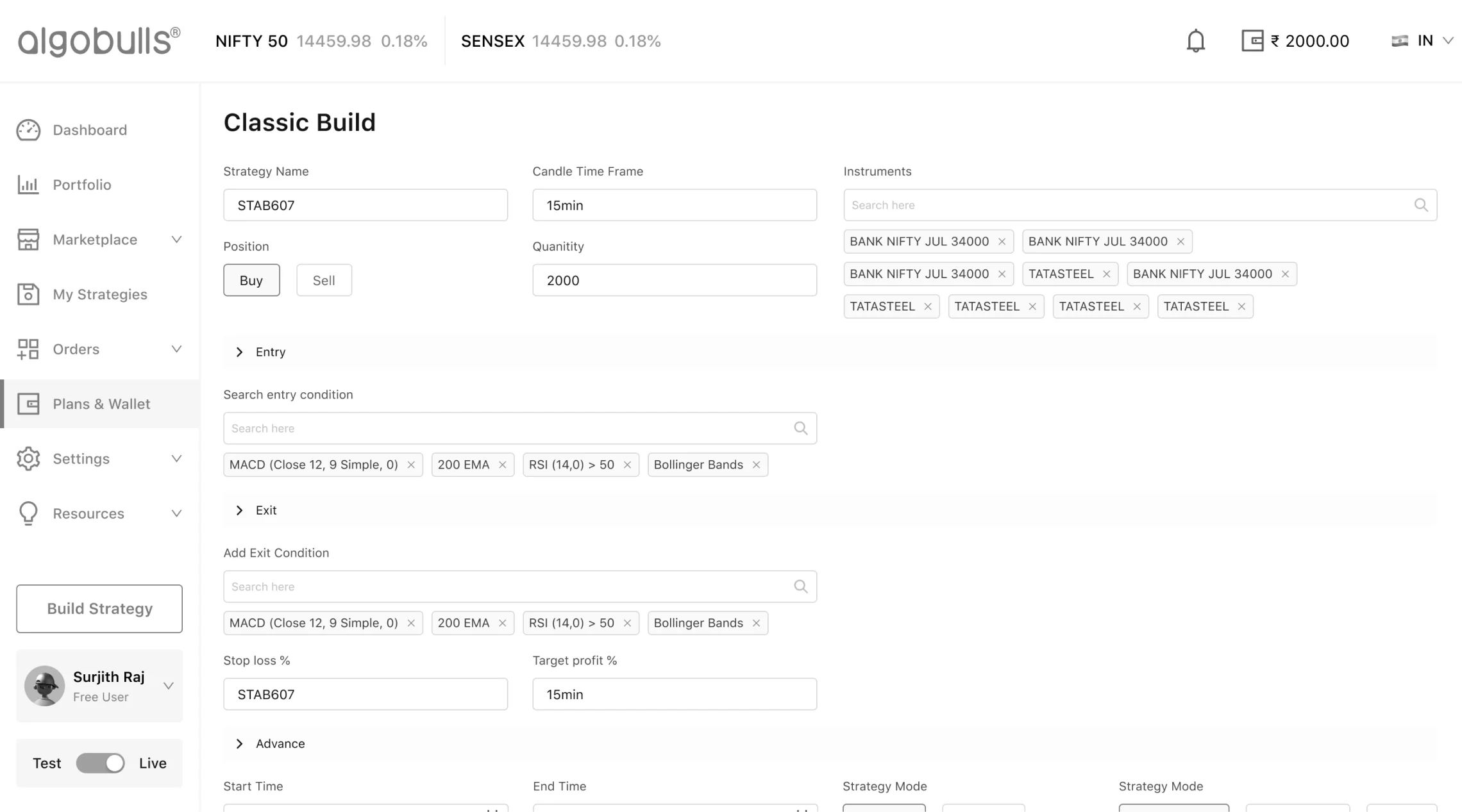
Task: Toggle Test to Live mode switch
Action: point(99,763)
